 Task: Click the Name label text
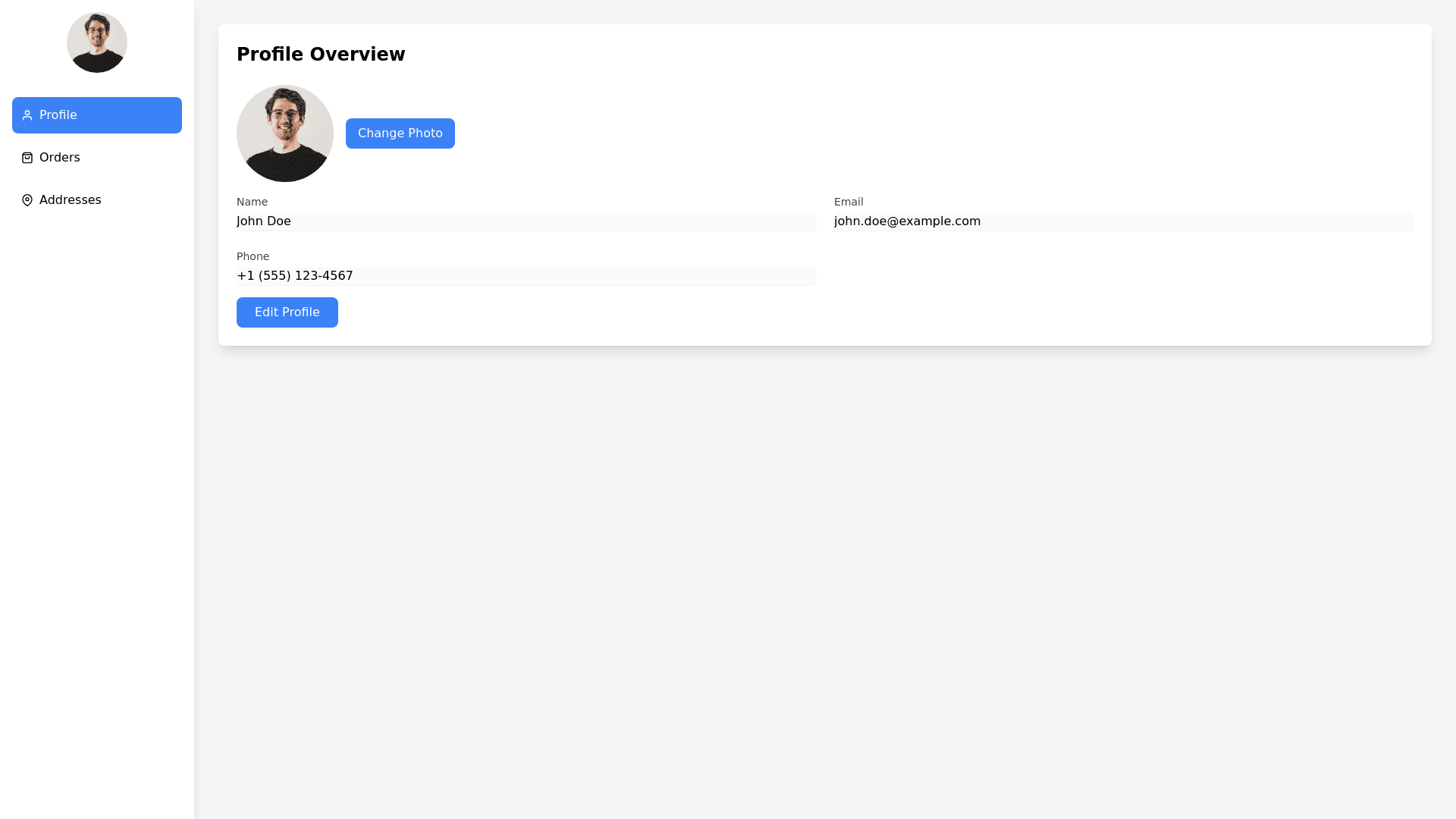(x=252, y=202)
